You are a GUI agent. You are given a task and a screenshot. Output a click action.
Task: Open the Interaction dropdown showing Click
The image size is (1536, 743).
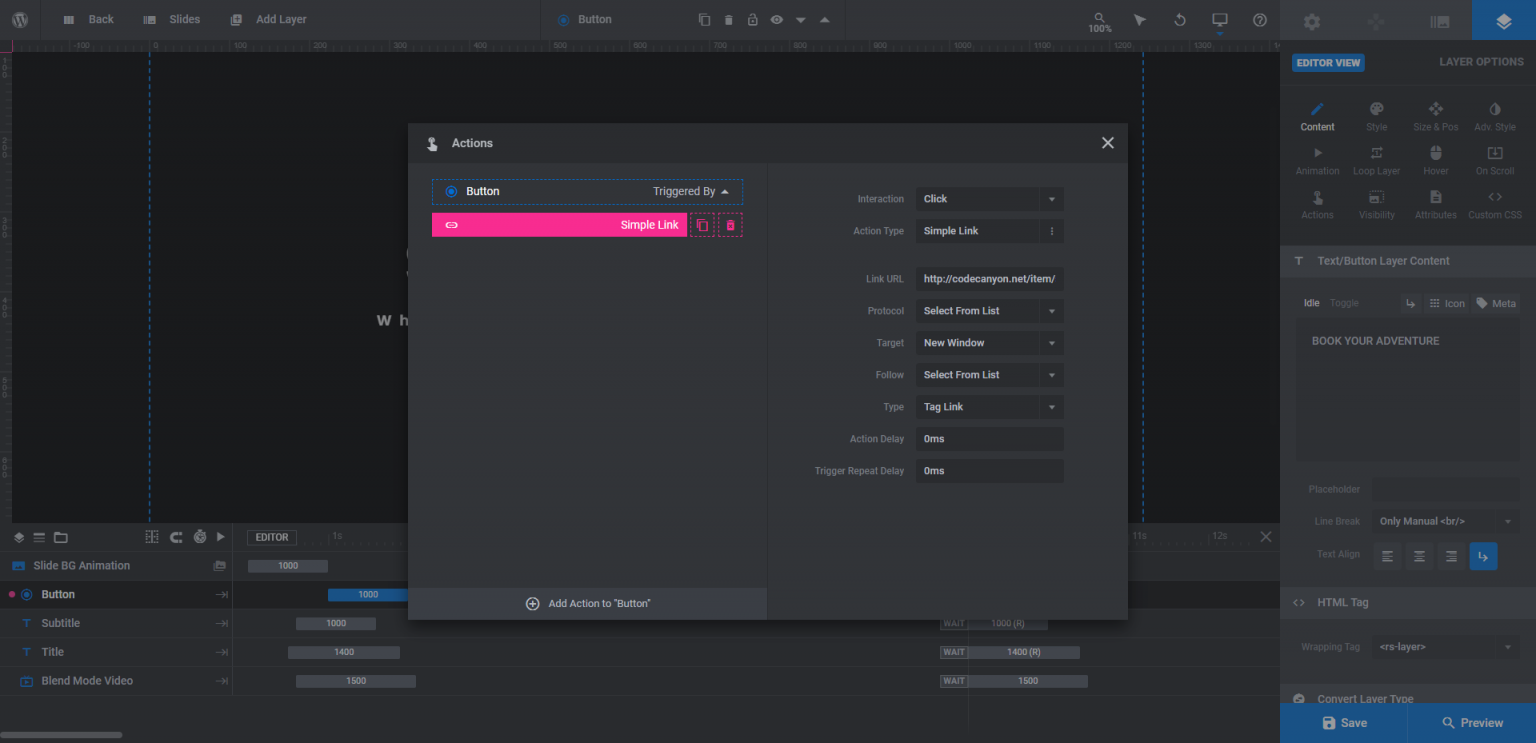tap(988, 199)
